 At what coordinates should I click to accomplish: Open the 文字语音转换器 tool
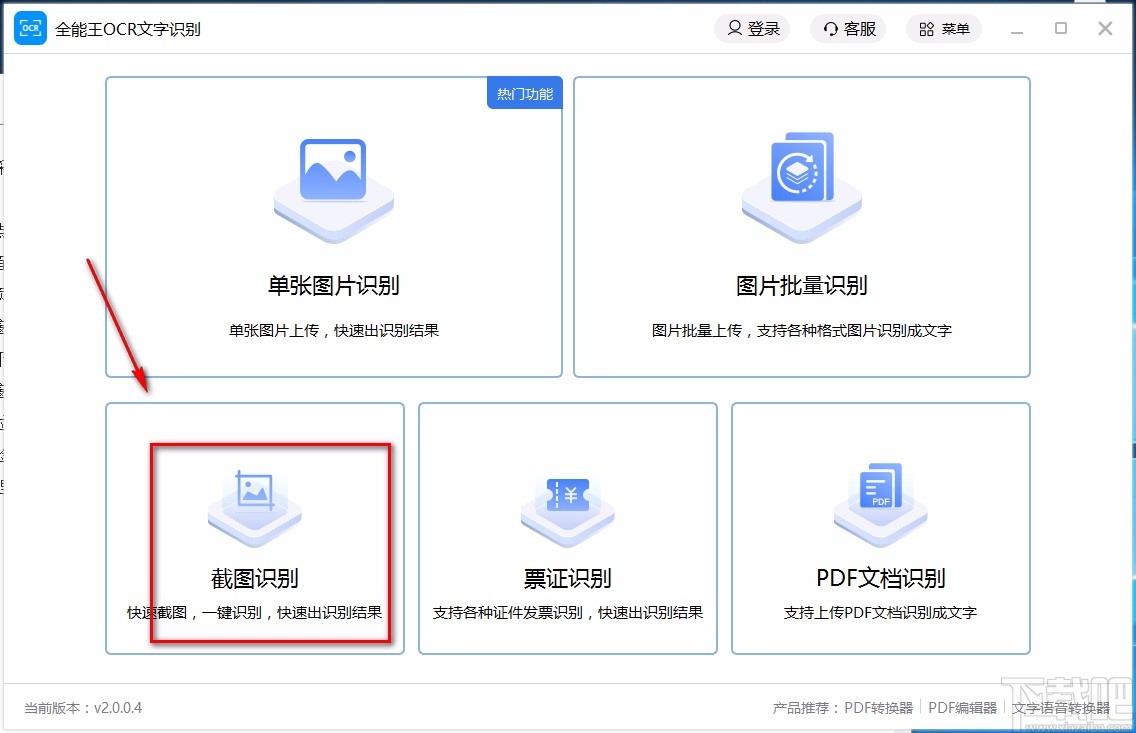1062,707
